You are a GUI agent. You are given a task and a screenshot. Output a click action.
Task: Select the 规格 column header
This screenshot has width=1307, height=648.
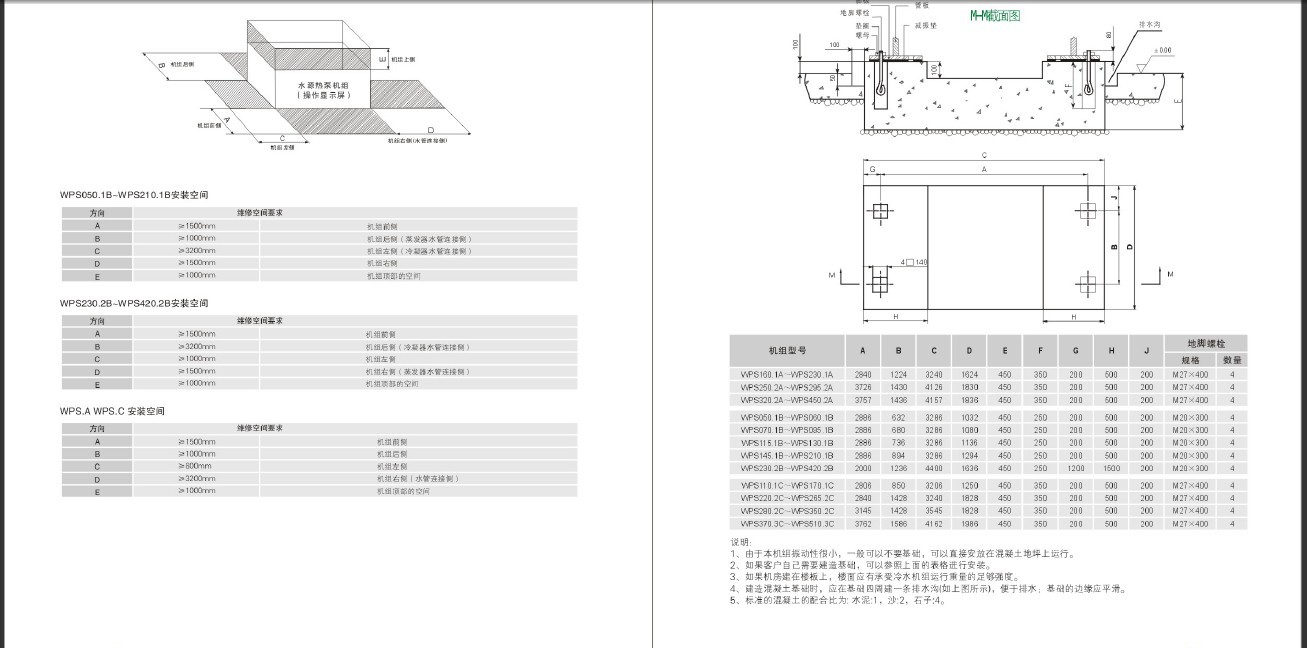coord(1190,360)
